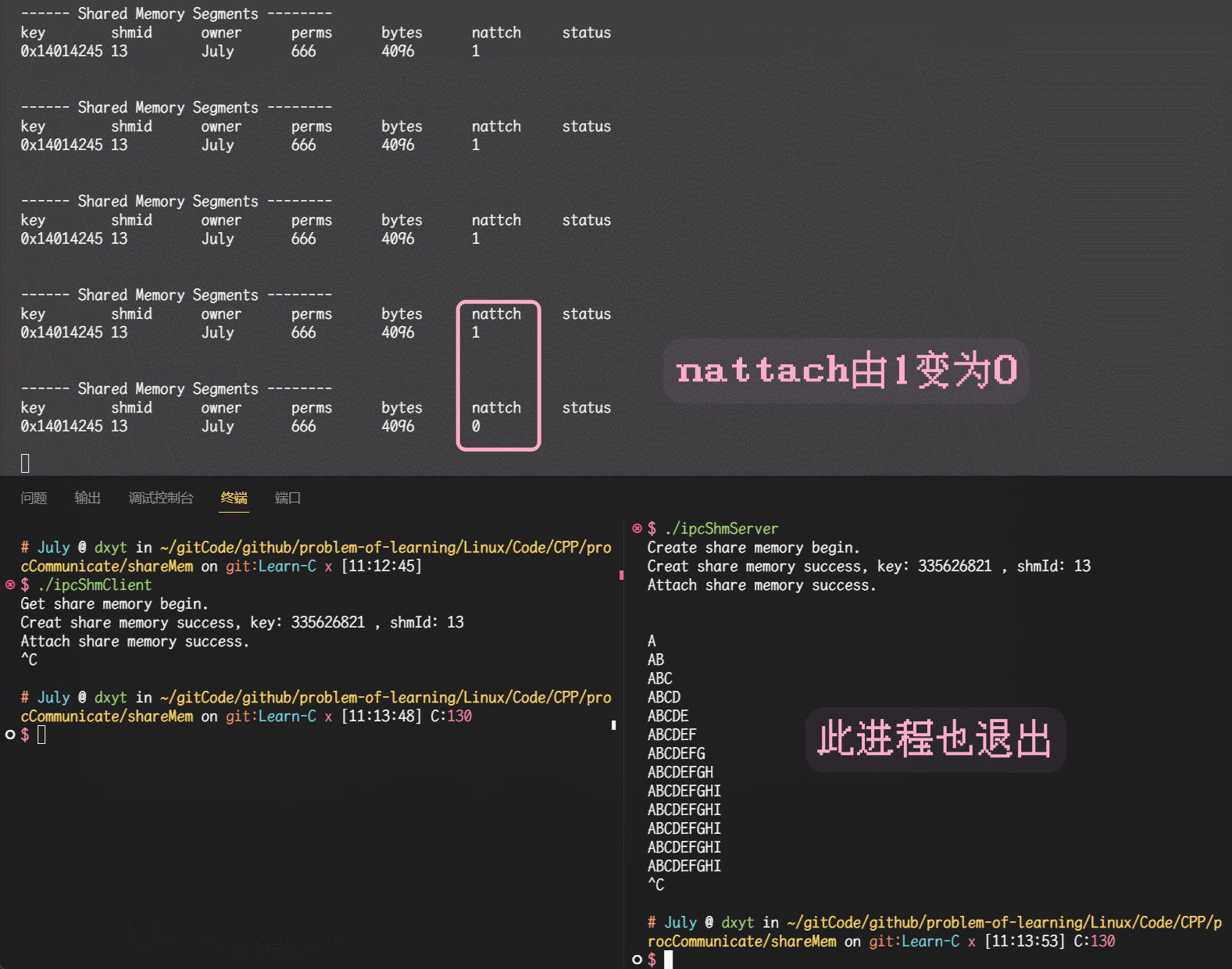This screenshot has width=1232, height=969.
Task: Click the cursor block in the top ipcs terminal
Action: click(25, 463)
